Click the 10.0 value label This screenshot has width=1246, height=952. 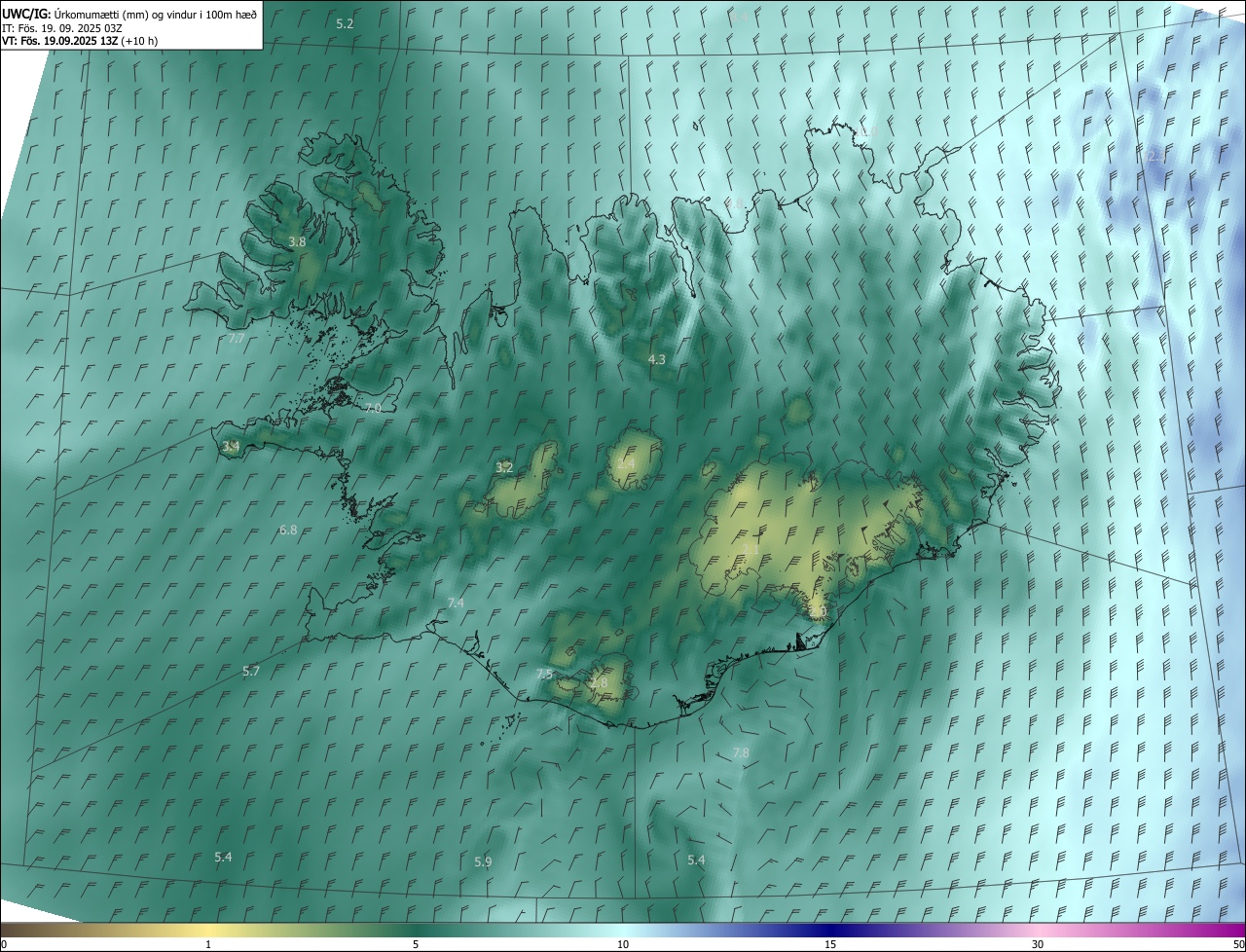click(866, 131)
